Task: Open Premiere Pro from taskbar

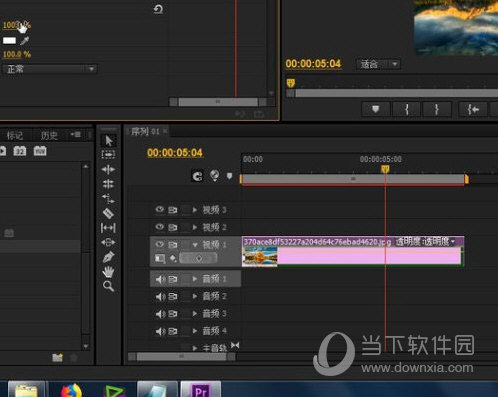Action: click(201, 389)
